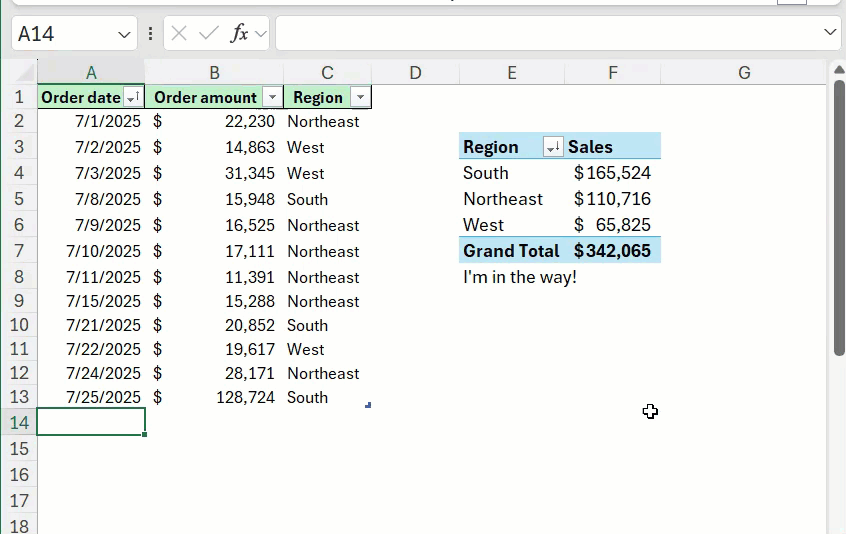Click the pivot West row label
The height and width of the screenshot is (534, 846).
512,224
